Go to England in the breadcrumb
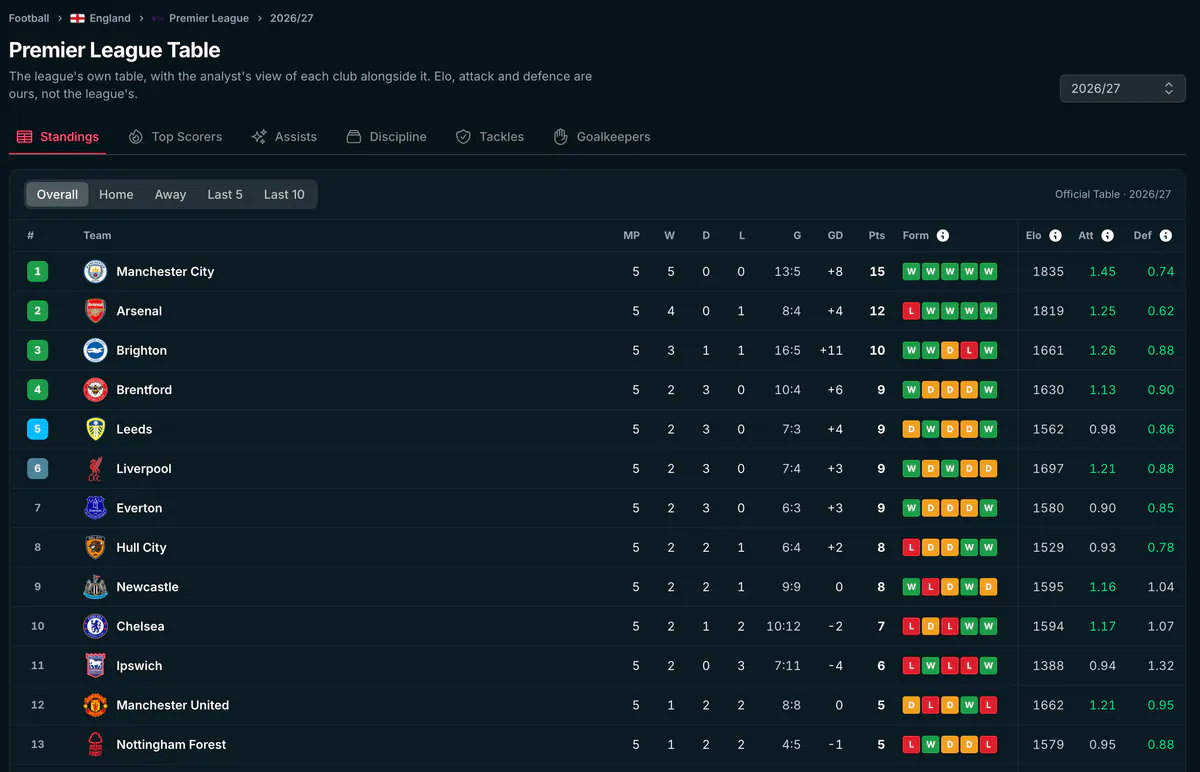1200x772 pixels. [x=110, y=18]
